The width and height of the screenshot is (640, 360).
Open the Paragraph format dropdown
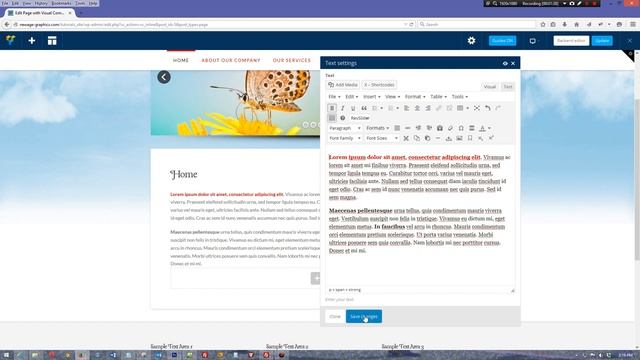point(345,128)
